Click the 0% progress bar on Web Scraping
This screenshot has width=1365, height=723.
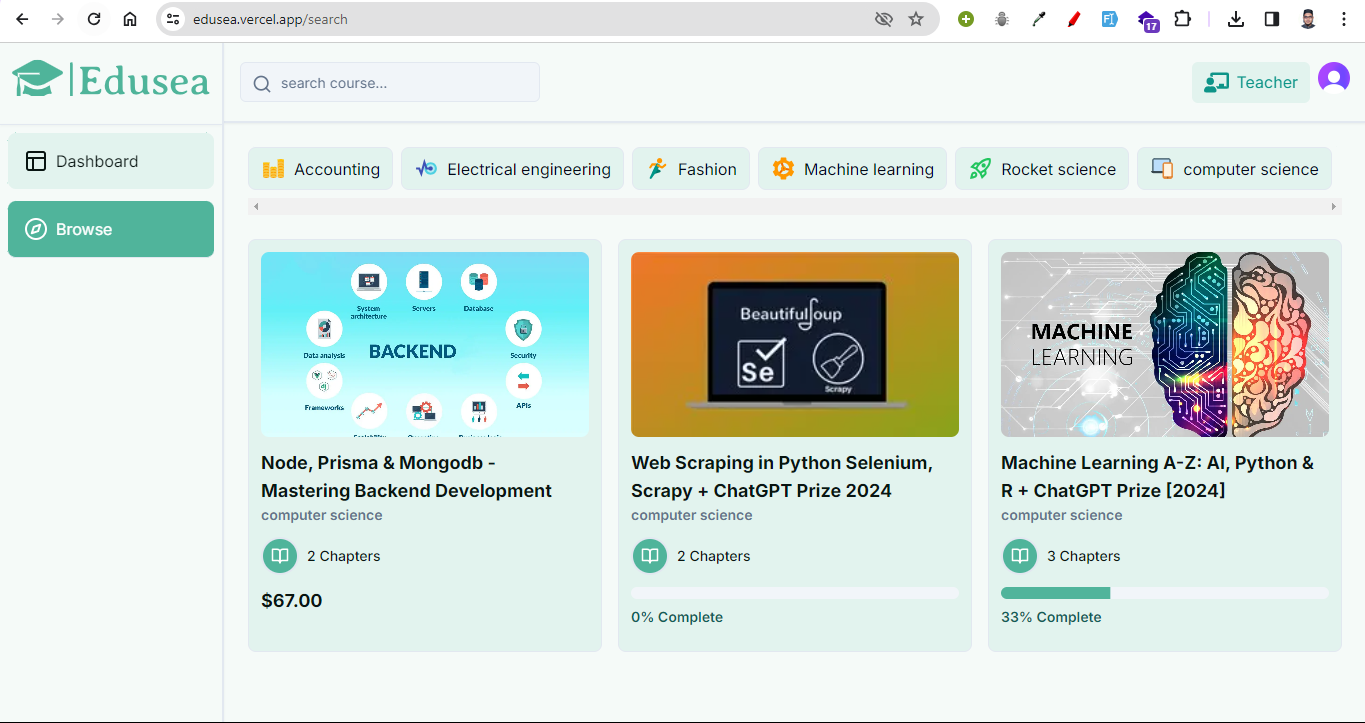(795, 593)
